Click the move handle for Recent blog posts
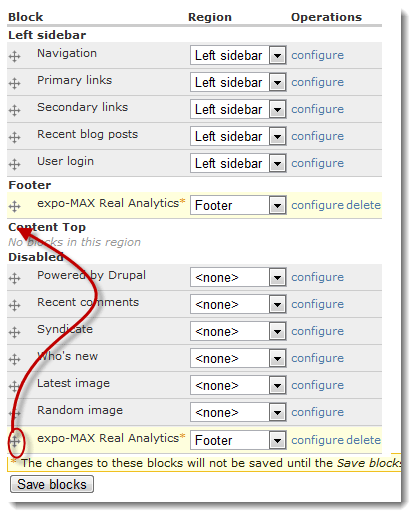The image size is (418, 519). 14,137
